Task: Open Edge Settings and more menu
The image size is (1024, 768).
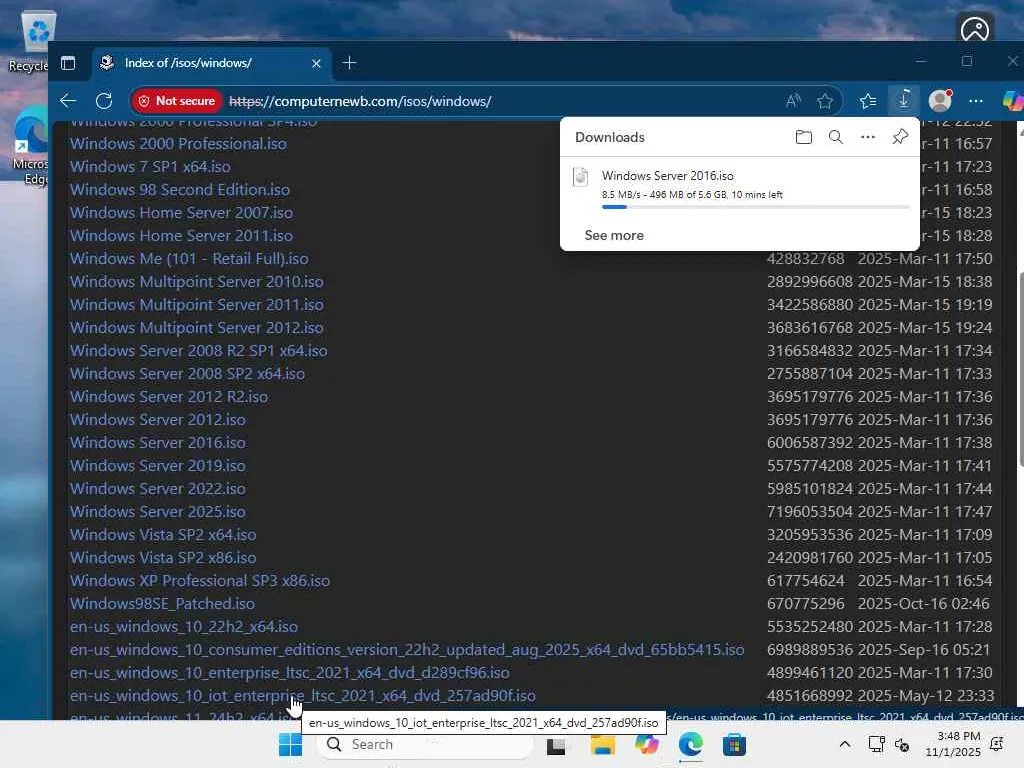Action: point(976,101)
